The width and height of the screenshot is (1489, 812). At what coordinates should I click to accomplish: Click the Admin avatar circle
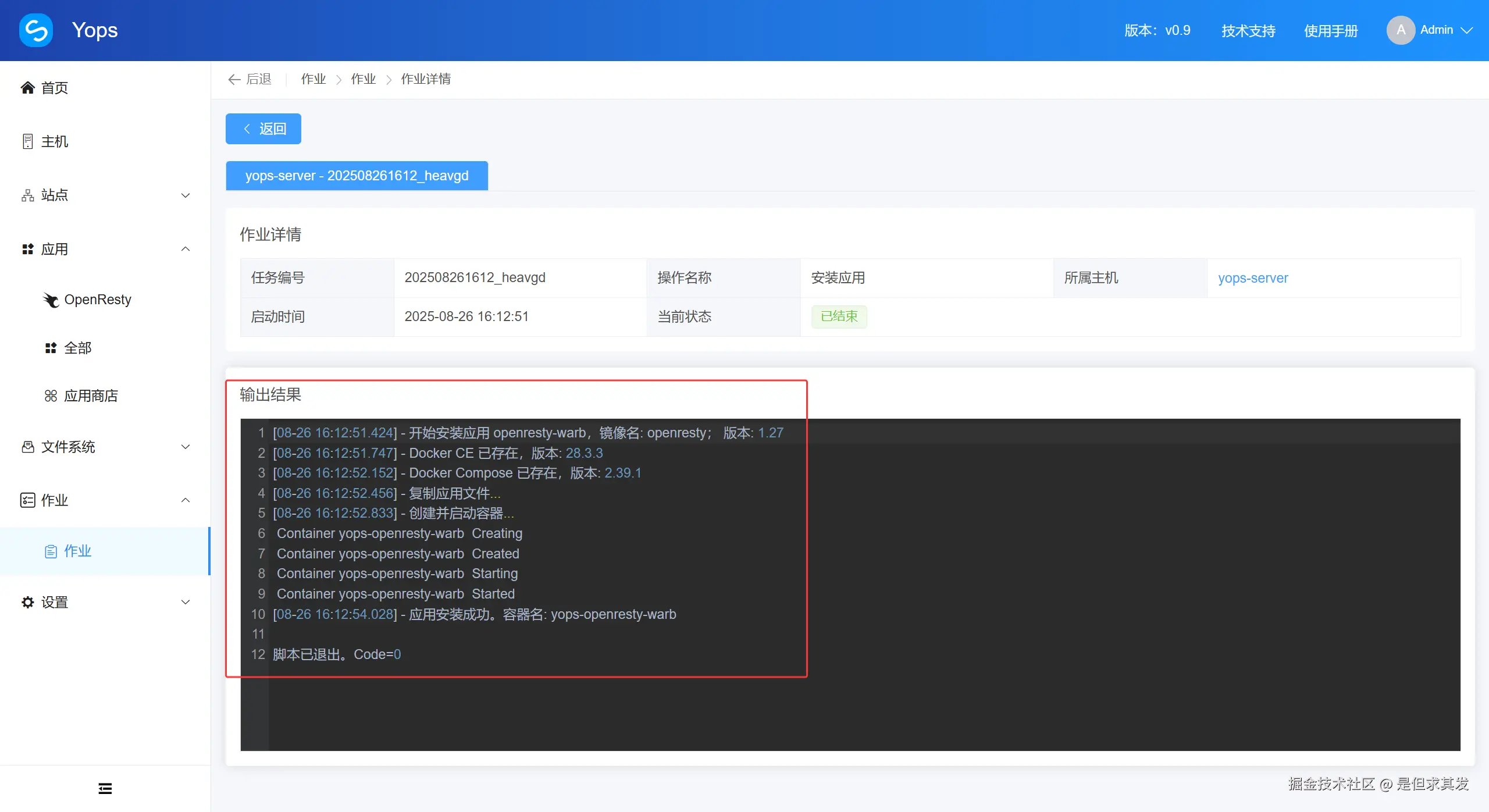pos(1401,30)
